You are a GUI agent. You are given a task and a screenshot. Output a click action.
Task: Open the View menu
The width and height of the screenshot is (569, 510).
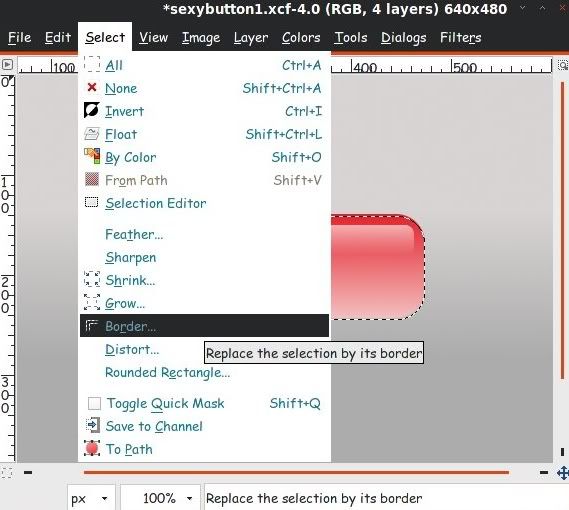pos(153,37)
